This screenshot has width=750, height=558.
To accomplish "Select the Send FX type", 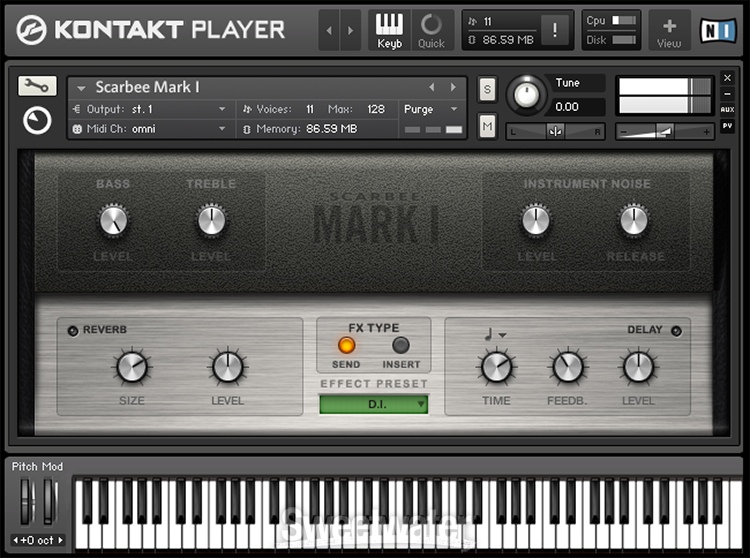I will click(346, 345).
